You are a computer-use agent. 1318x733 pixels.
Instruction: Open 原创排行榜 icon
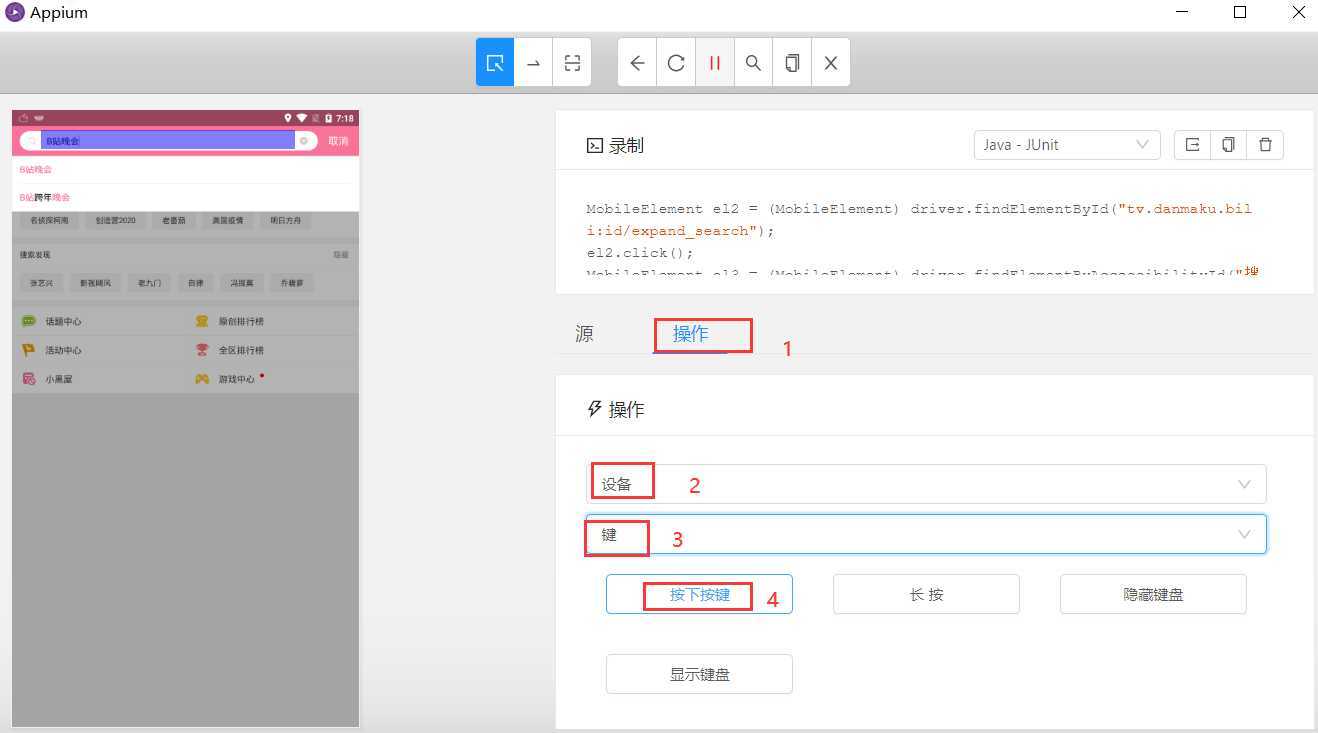point(202,322)
